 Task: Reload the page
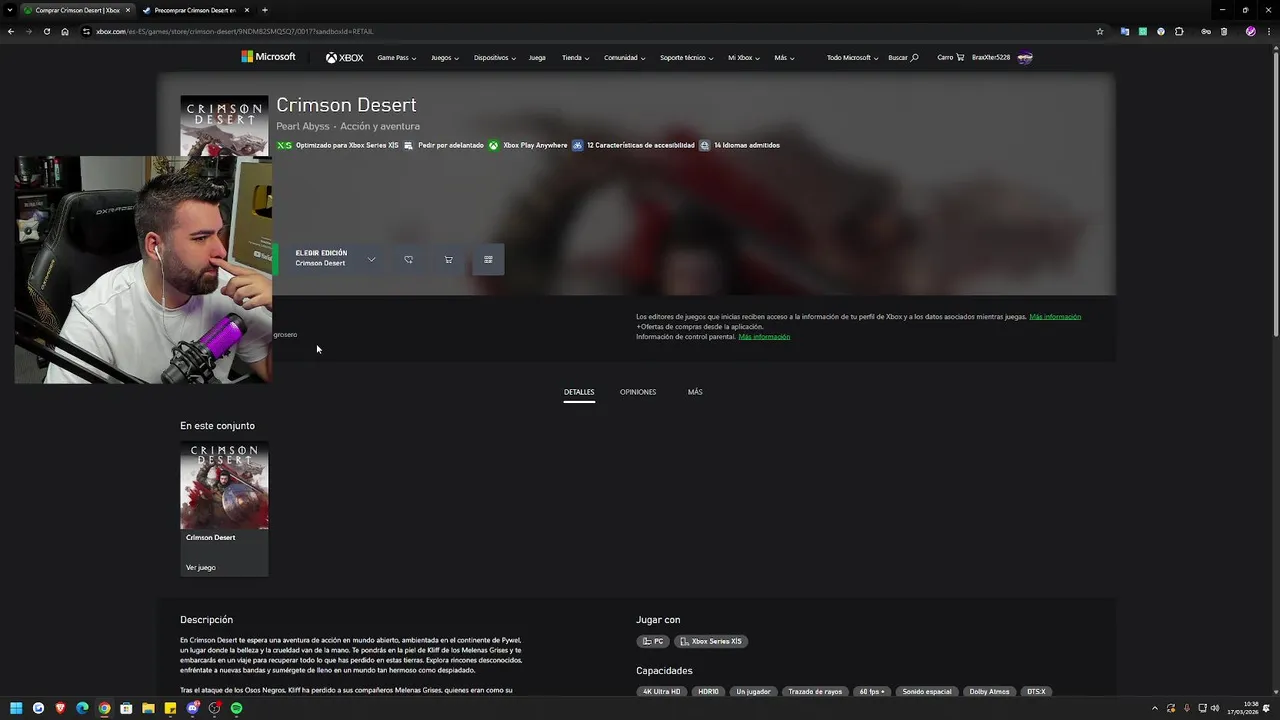point(46,31)
